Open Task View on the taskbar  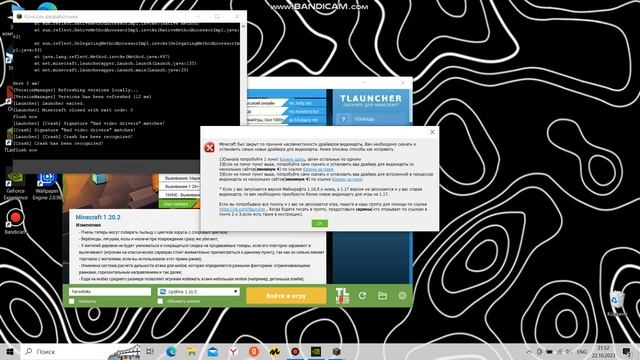150,351
